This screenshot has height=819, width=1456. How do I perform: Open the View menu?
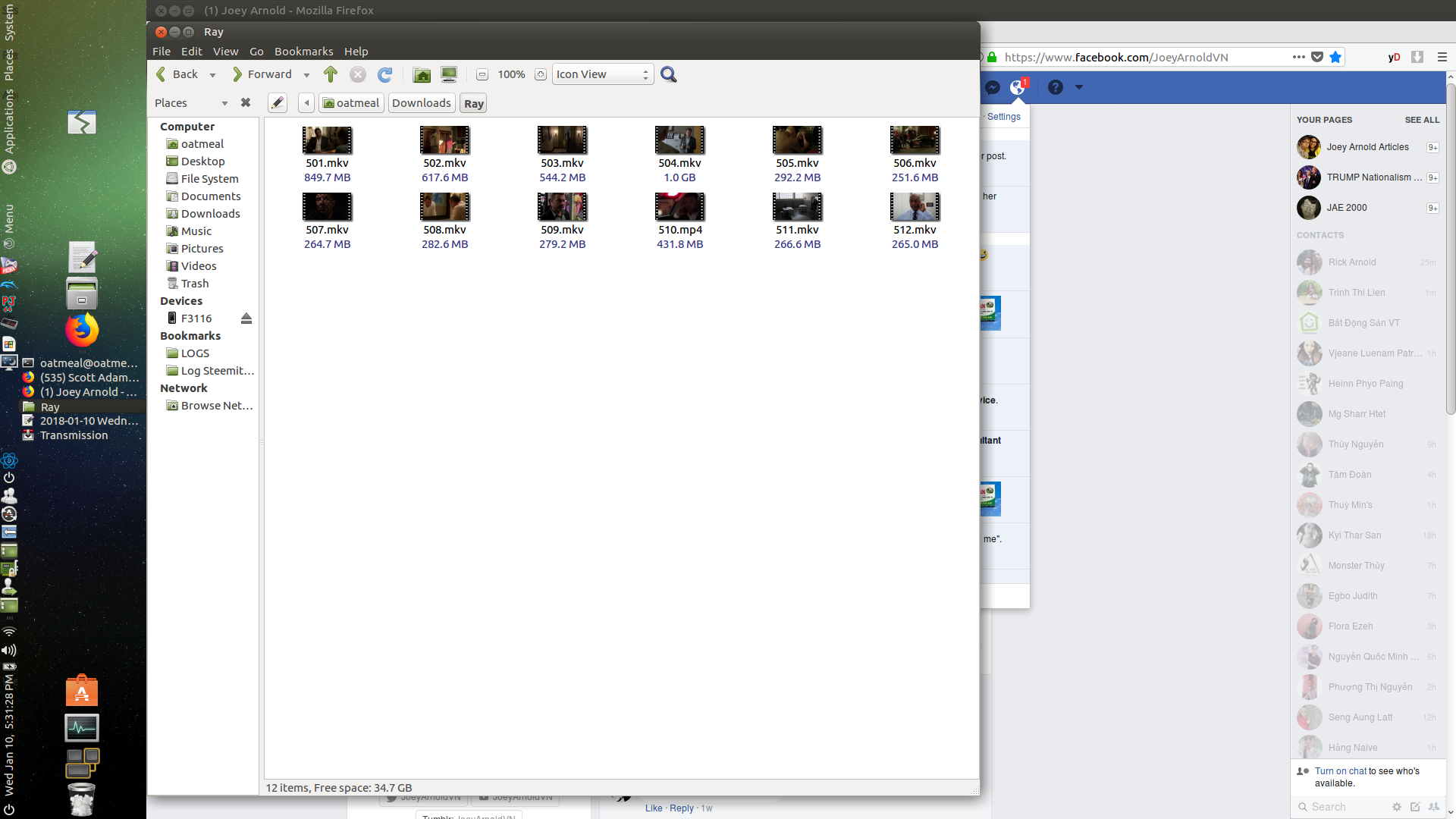225,52
